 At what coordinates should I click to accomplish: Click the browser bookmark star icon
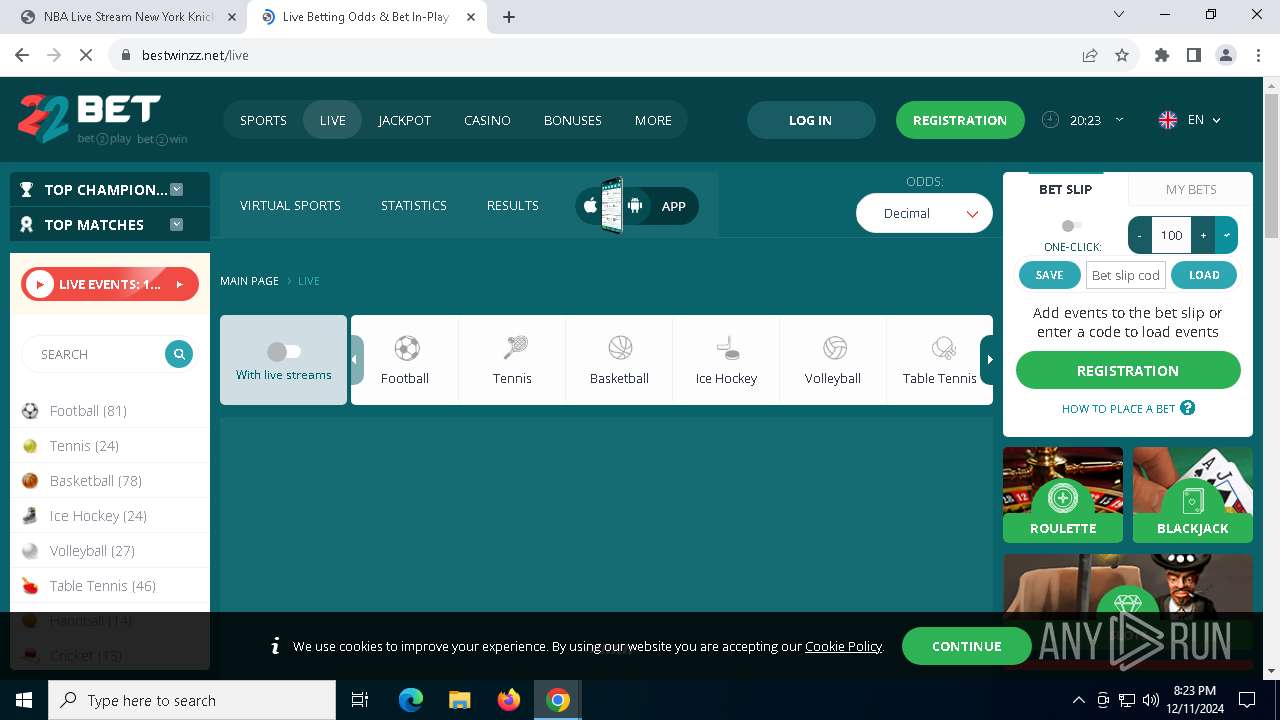(x=1122, y=55)
